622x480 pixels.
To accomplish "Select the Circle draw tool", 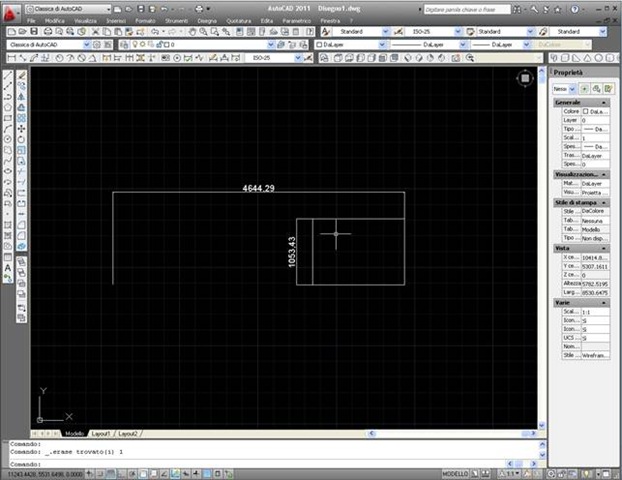I will pyautogui.click(x=8, y=139).
